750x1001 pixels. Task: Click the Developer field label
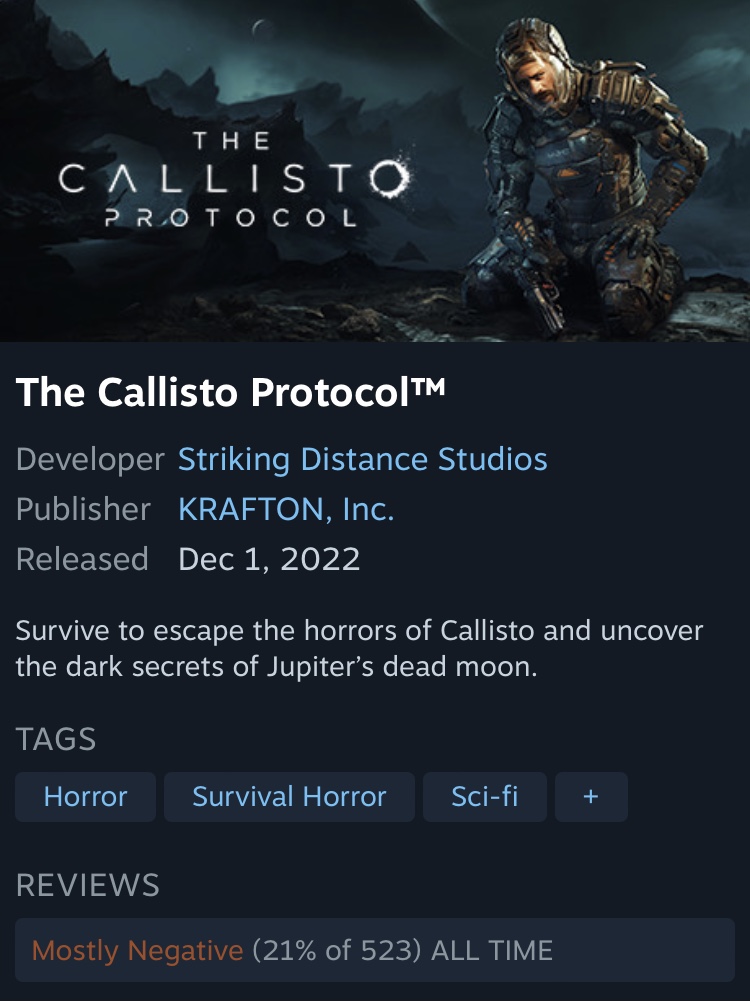coord(90,460)
